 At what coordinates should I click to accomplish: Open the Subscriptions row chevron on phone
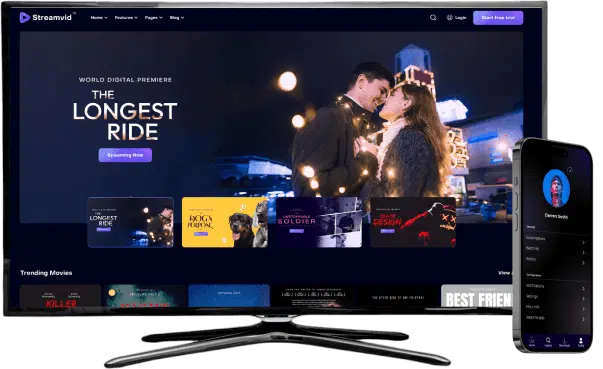click(x=583, y=242)
